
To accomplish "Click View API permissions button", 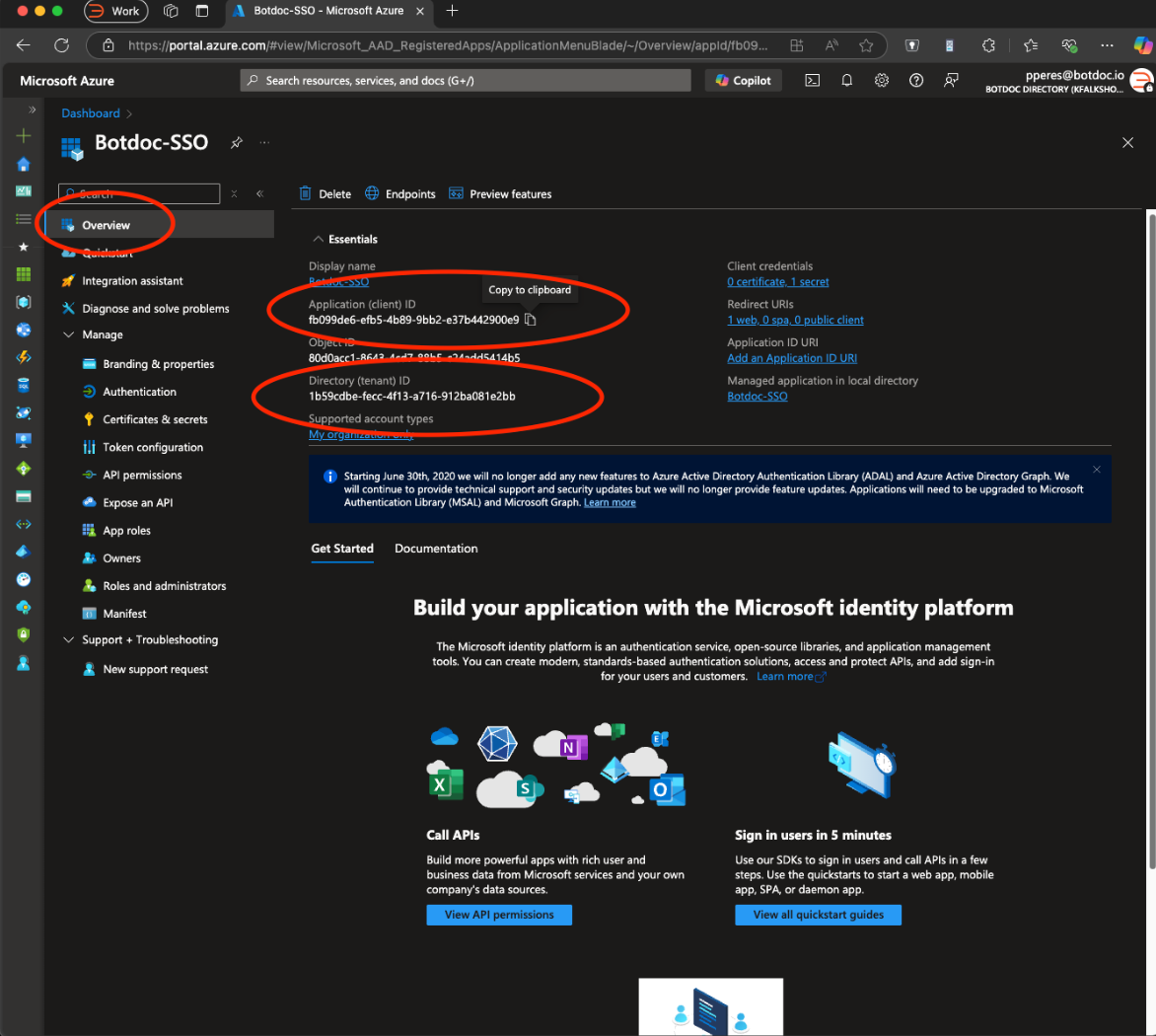I will click(x=499, y=915).
